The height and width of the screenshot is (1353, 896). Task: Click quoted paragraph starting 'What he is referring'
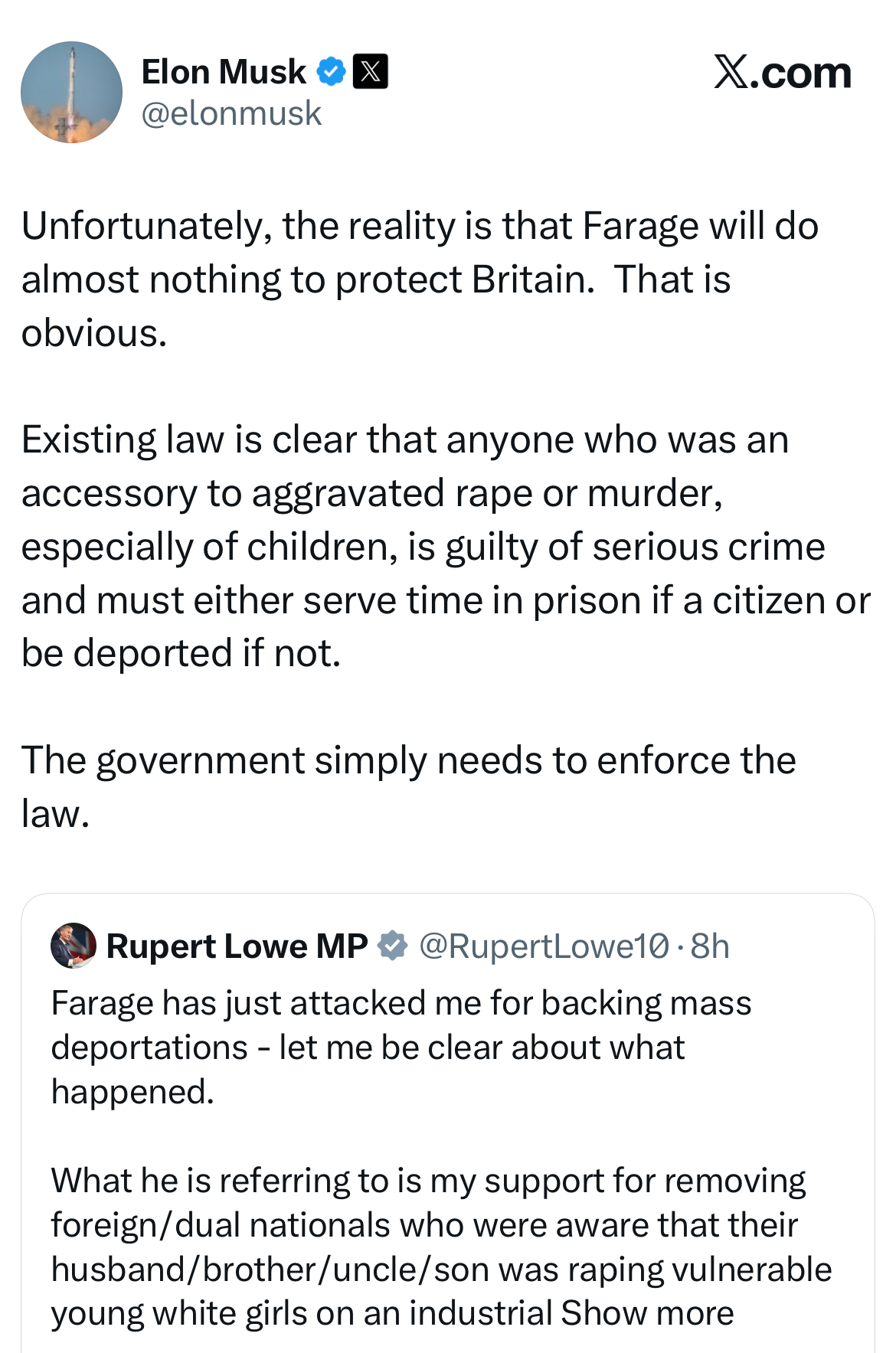(440, 1247)
